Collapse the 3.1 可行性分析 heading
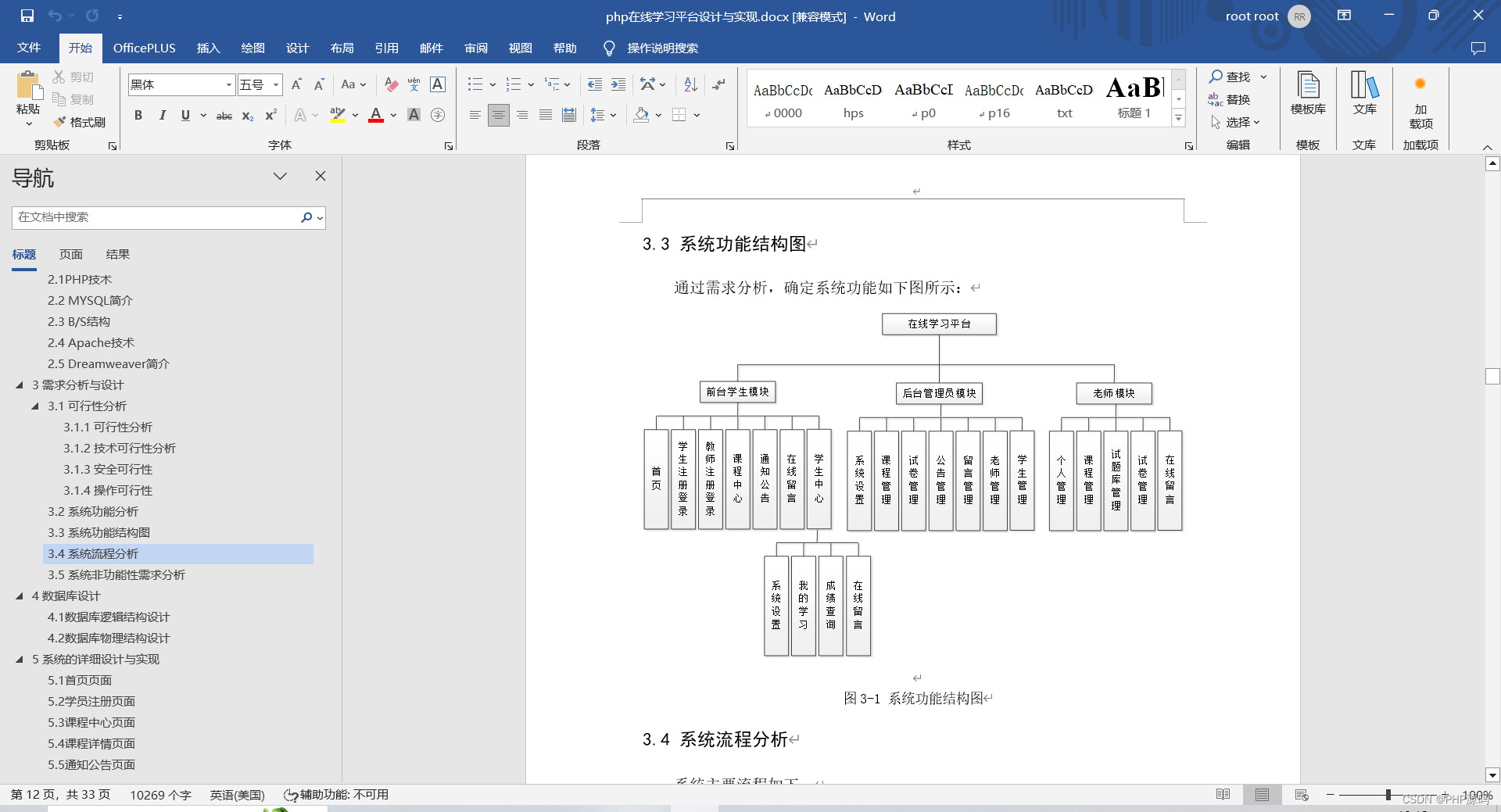Image resolution: width=1501 pixels, height=812 pixels. [x=35, y=406]
